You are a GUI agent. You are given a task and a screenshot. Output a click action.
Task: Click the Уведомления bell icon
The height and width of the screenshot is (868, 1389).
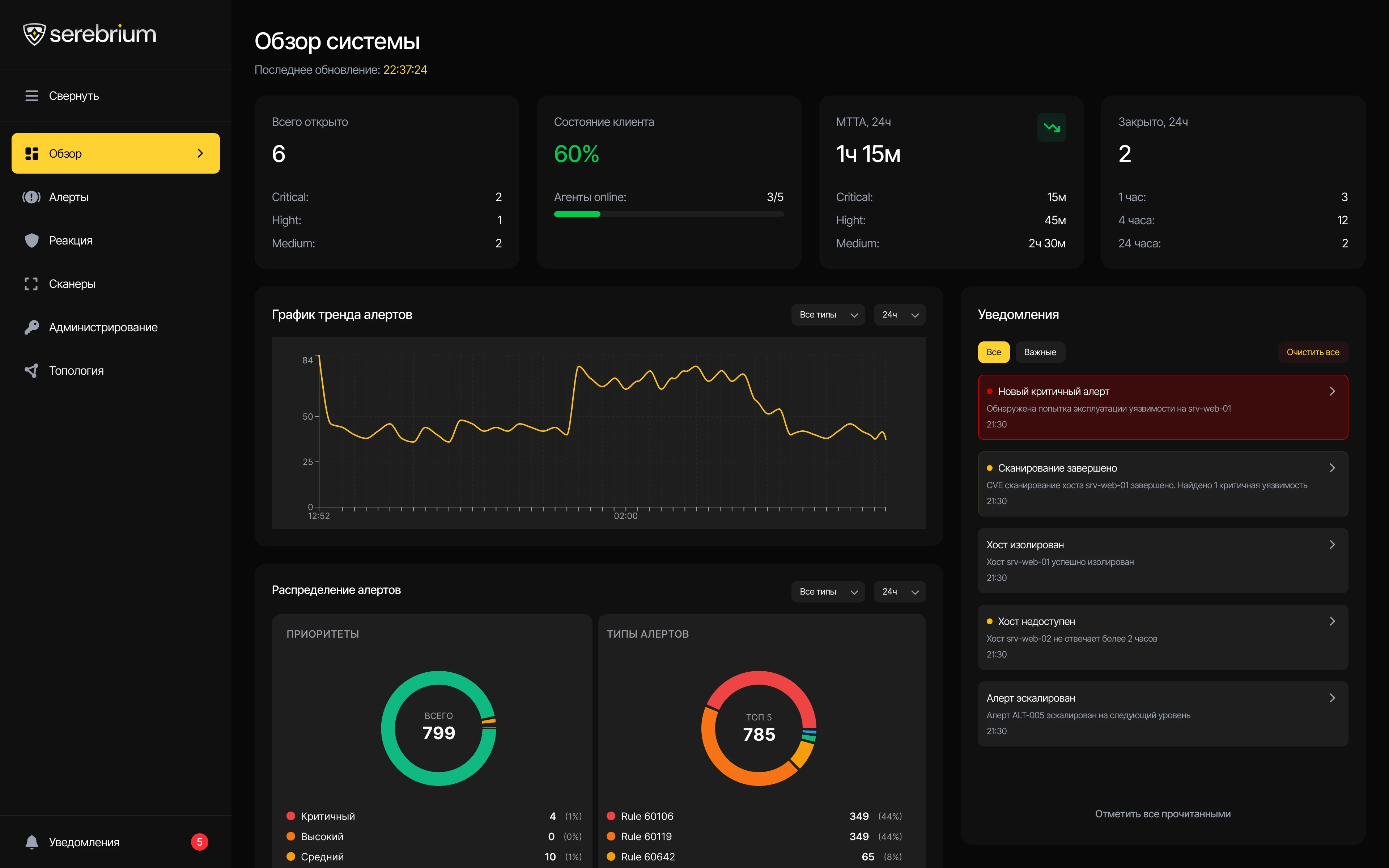(31, 842)
